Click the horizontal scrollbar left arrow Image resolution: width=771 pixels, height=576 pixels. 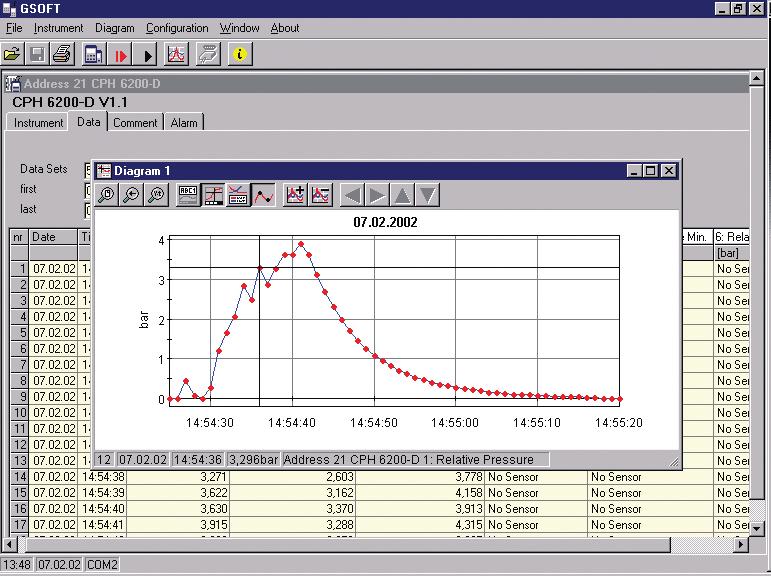(x=9, y=545)
